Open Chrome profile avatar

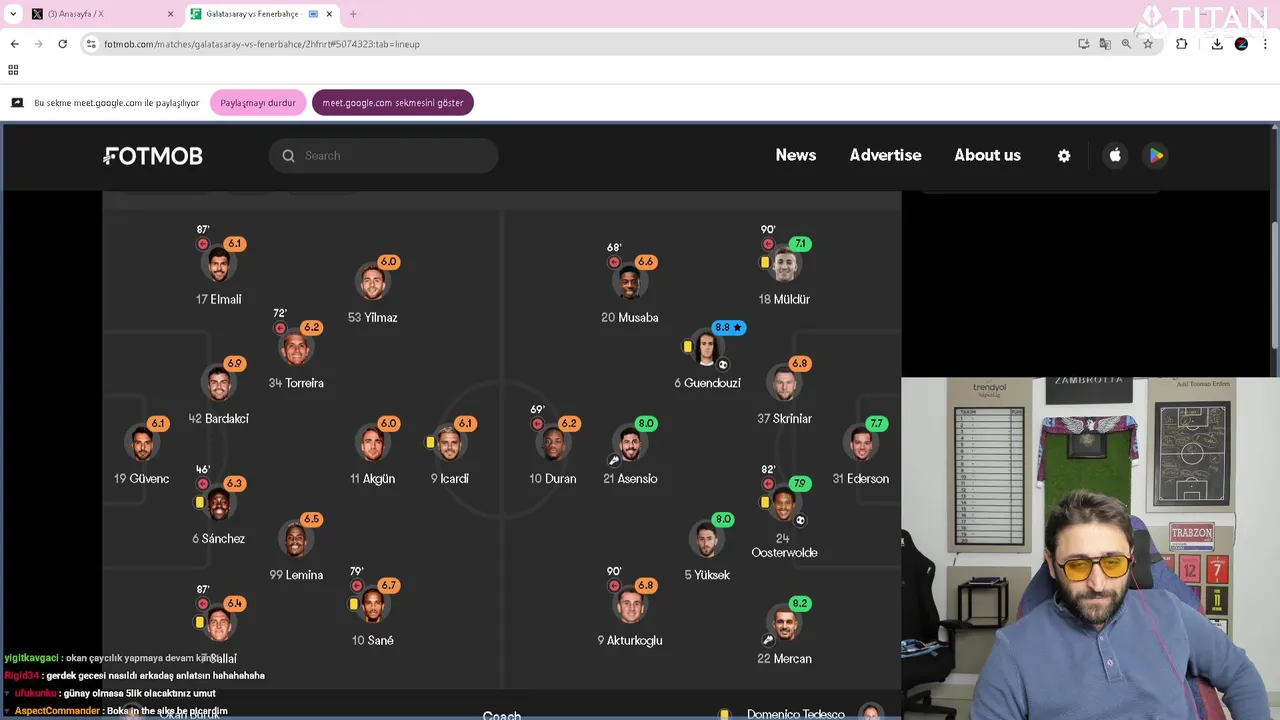click(1241, 44)
